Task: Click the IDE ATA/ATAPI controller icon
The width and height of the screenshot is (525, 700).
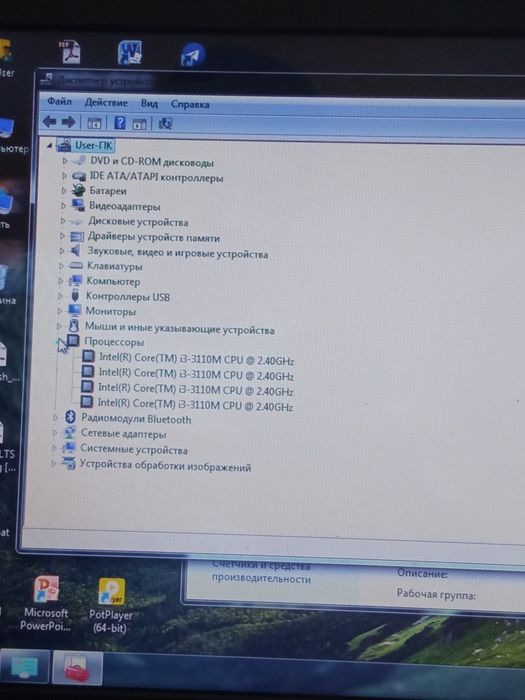Action: 79,176
